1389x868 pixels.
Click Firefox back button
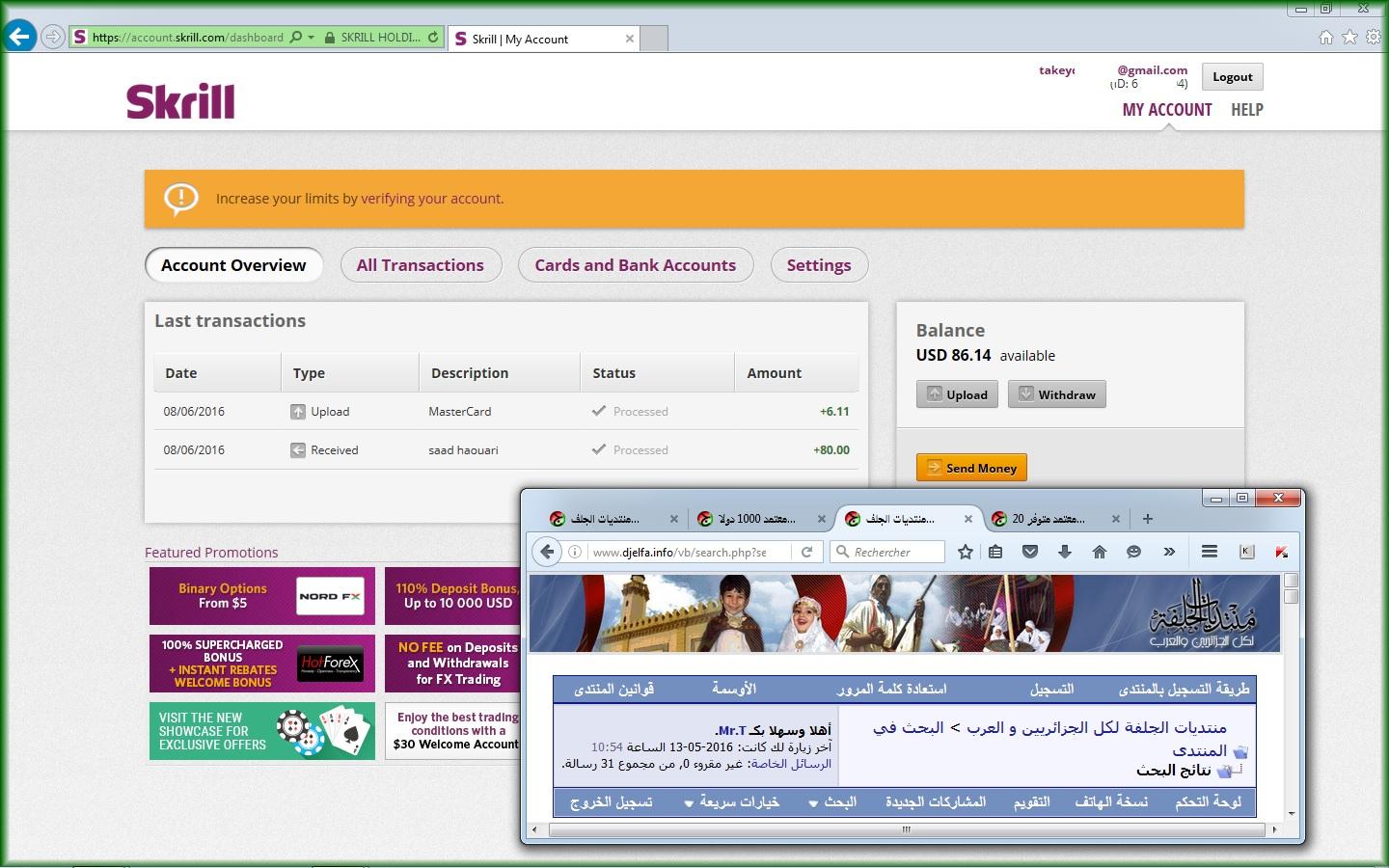point(547,552)
